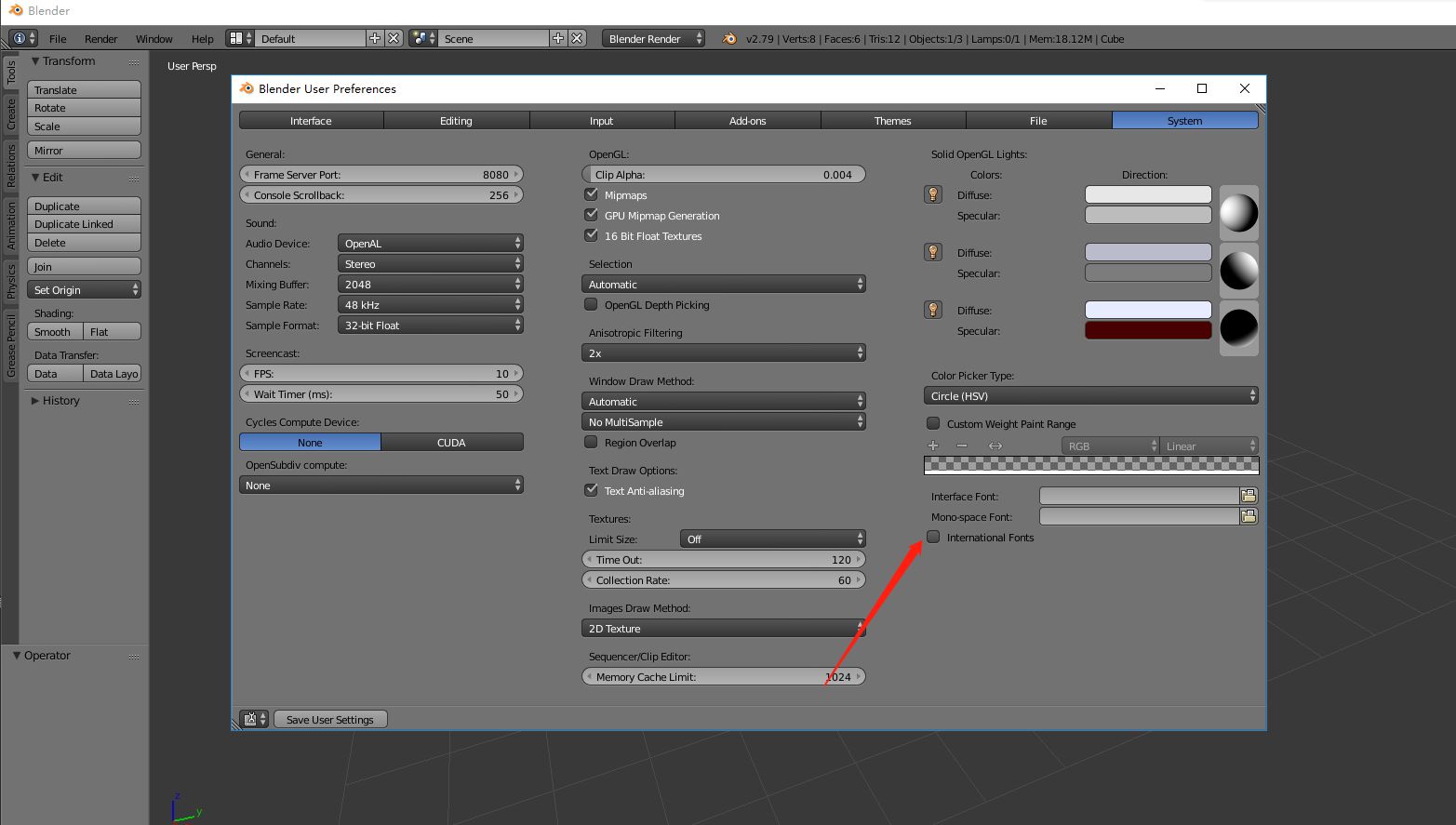Select CUDA compute device
This screenshot has width=1456, height=825.
click(452, 442)
